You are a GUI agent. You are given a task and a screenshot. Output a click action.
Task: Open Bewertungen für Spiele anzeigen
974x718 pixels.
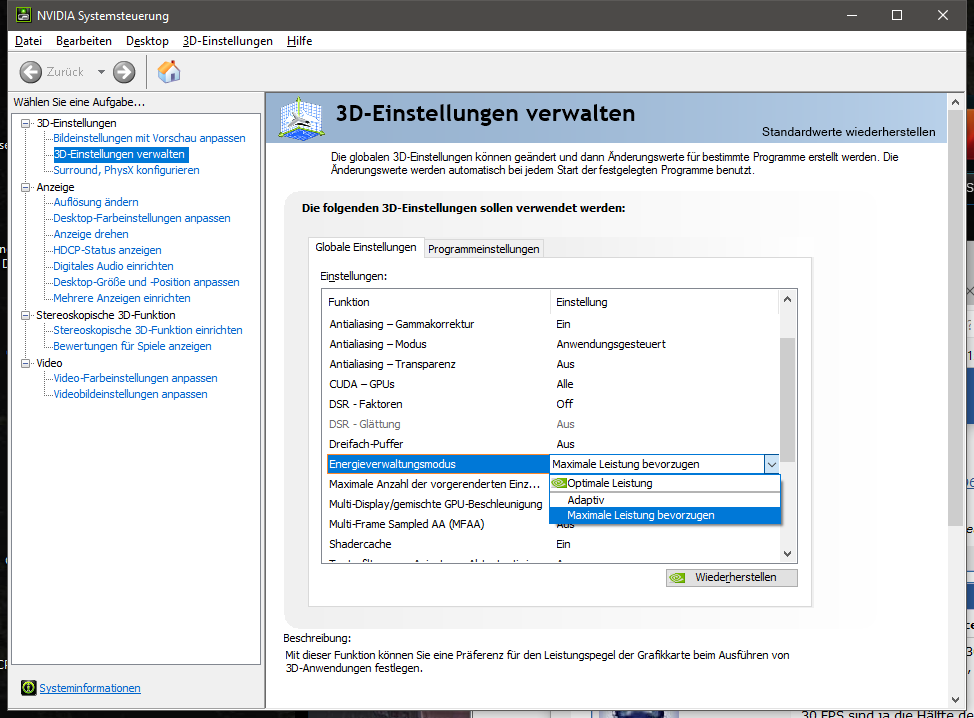coord(132,346)
